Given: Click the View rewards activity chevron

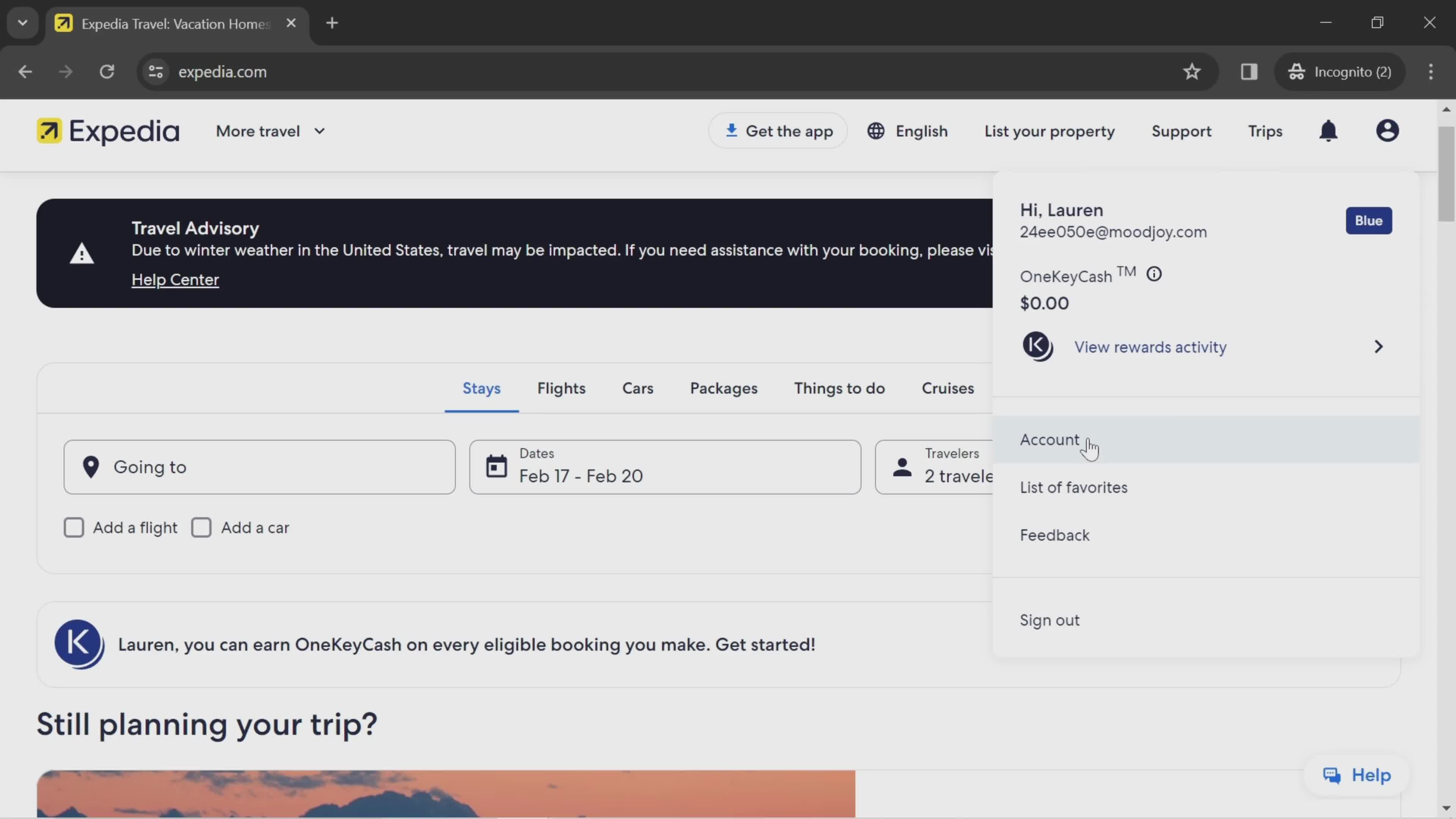Looking at the screenshot, I should [1378, 347].
